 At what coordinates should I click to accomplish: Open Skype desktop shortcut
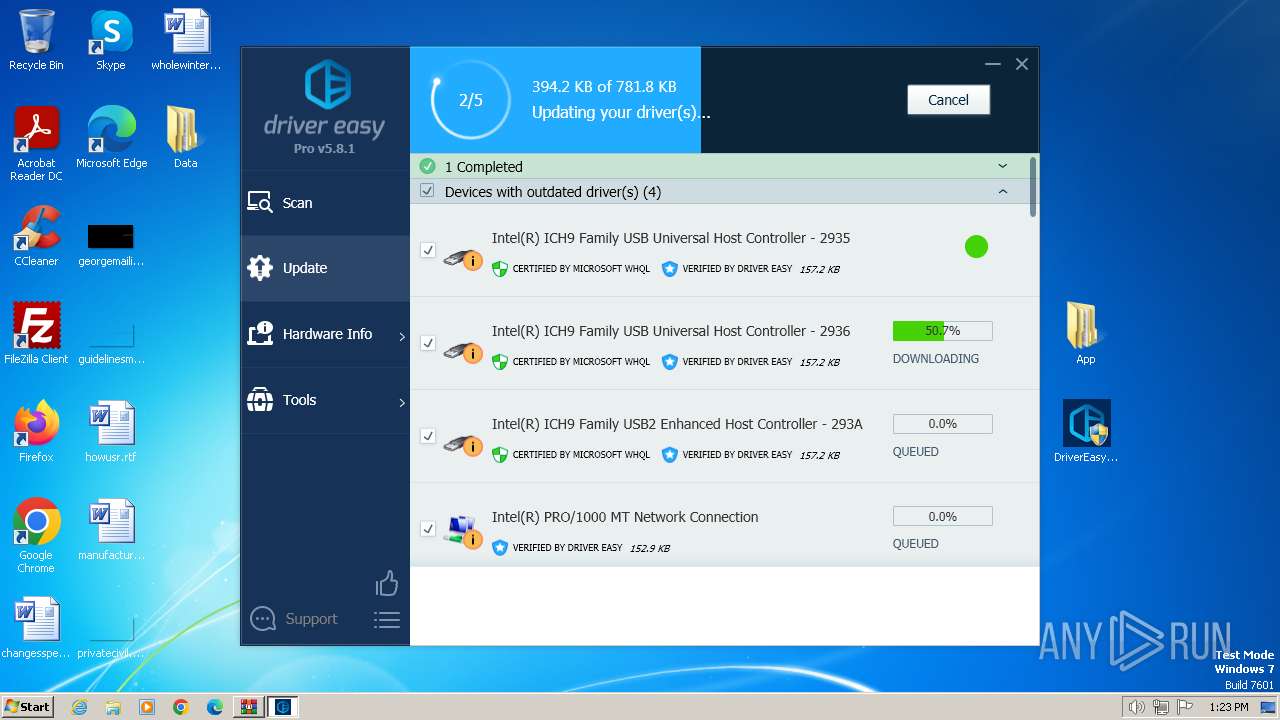point(111,40)
